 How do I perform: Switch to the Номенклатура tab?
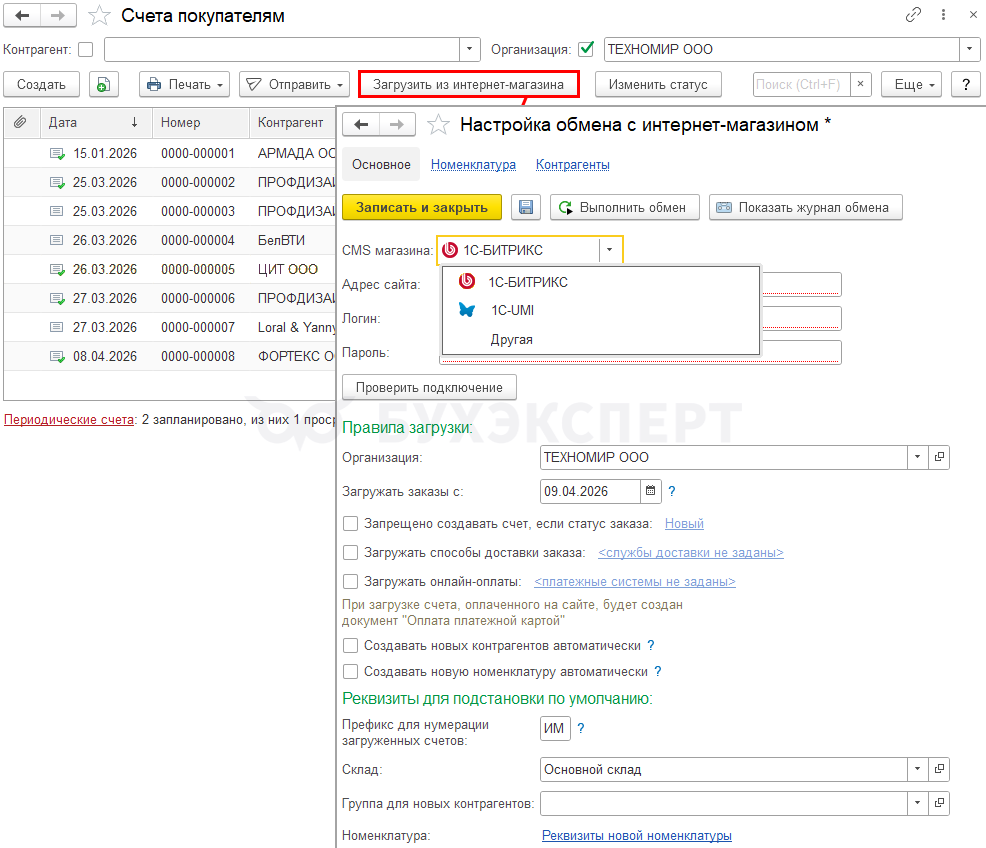point(473,164)
